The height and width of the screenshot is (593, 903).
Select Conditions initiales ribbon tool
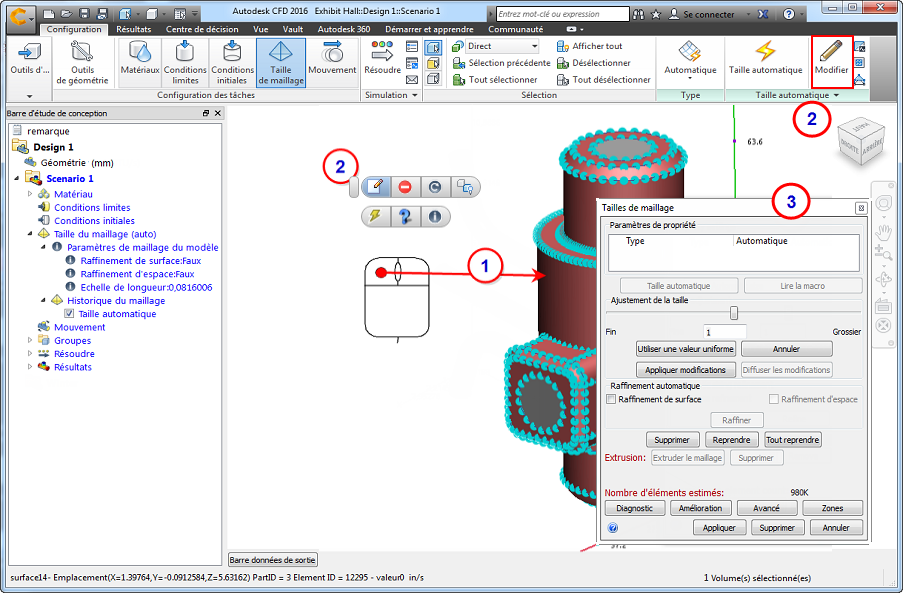click(232, 63)
